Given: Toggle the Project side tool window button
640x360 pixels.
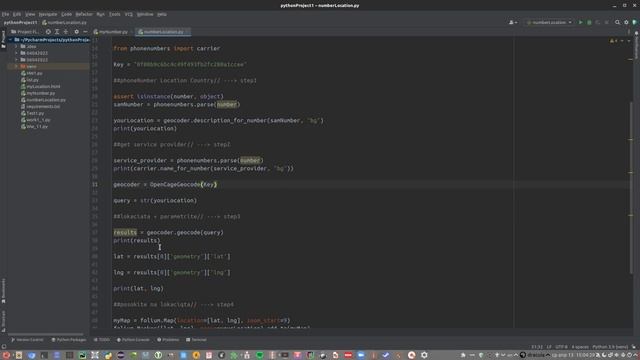Looking at the screenshot, I should pos(3,39).
